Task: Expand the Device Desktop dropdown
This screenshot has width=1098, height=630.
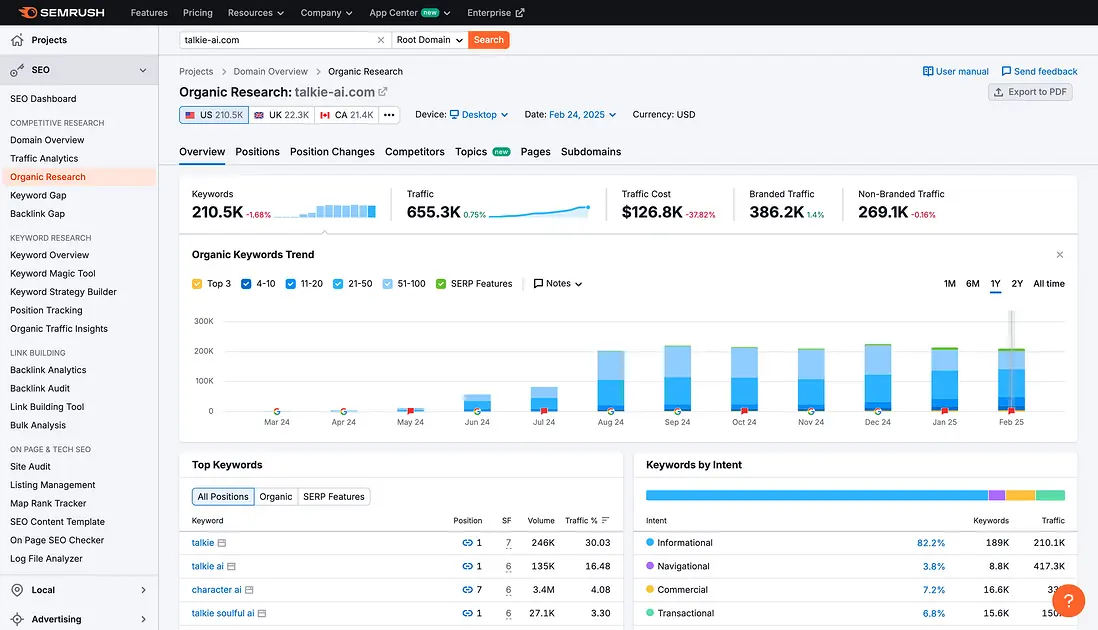Action: 479,115
